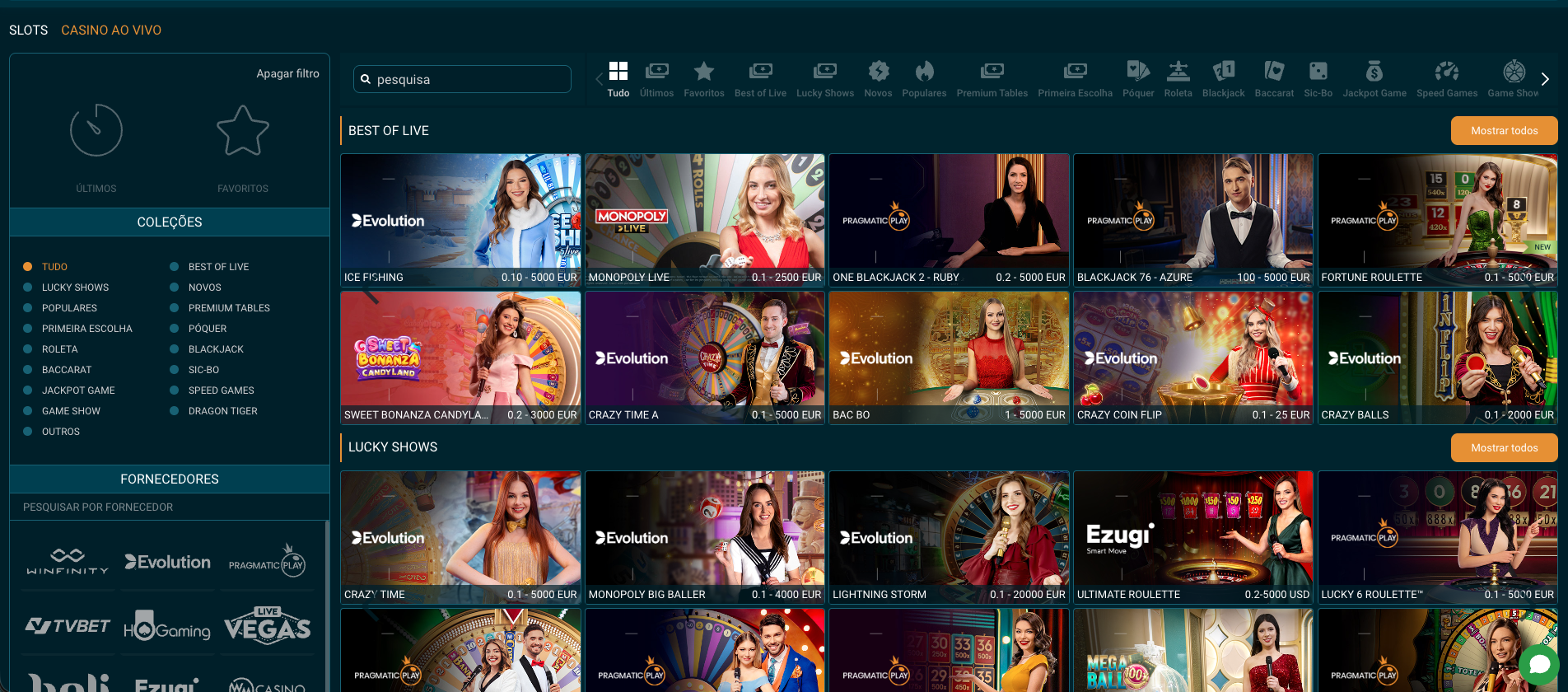Select LUCKY SHOWS collection option
Image resolution: width=1568 pixels, height=692 pixels.
point(66,288)
